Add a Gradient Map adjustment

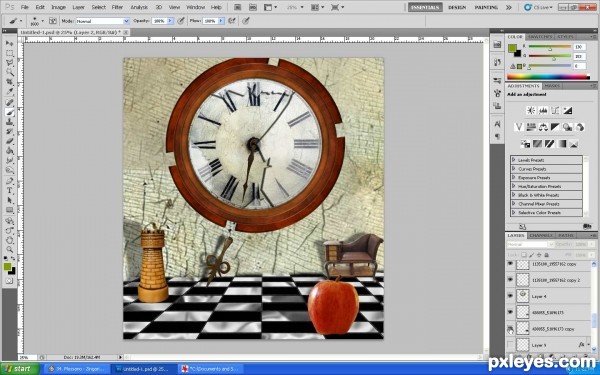coord(561,144)
